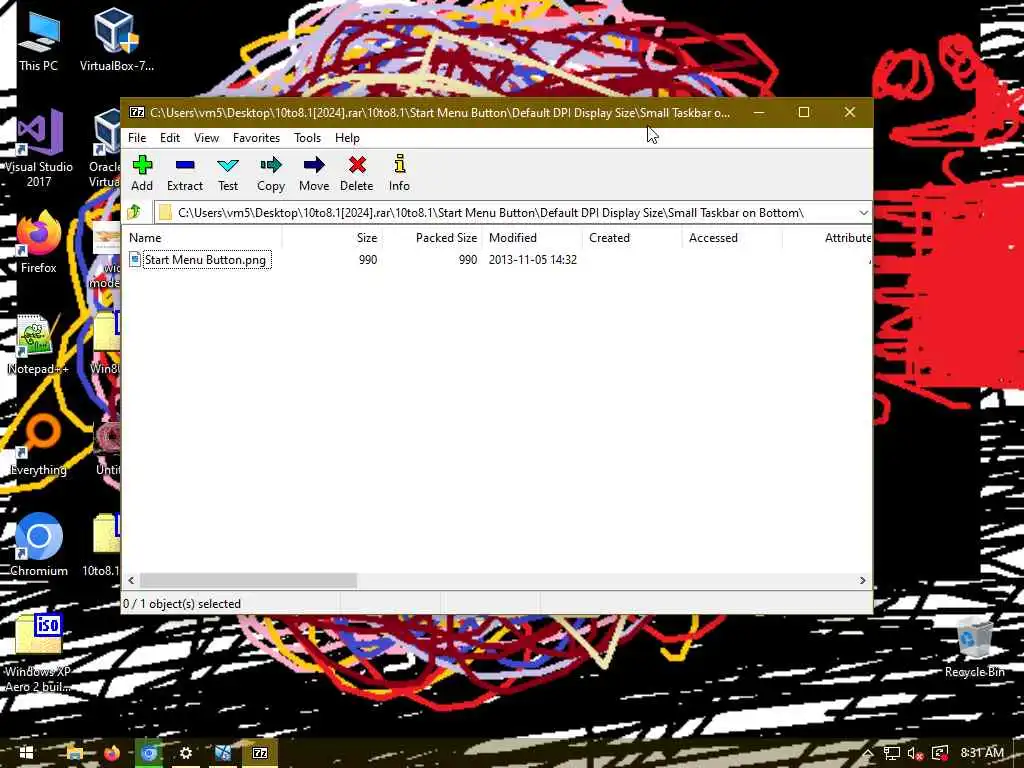
Task: Sort by Packed Size column header
Action: pos(433,238)
